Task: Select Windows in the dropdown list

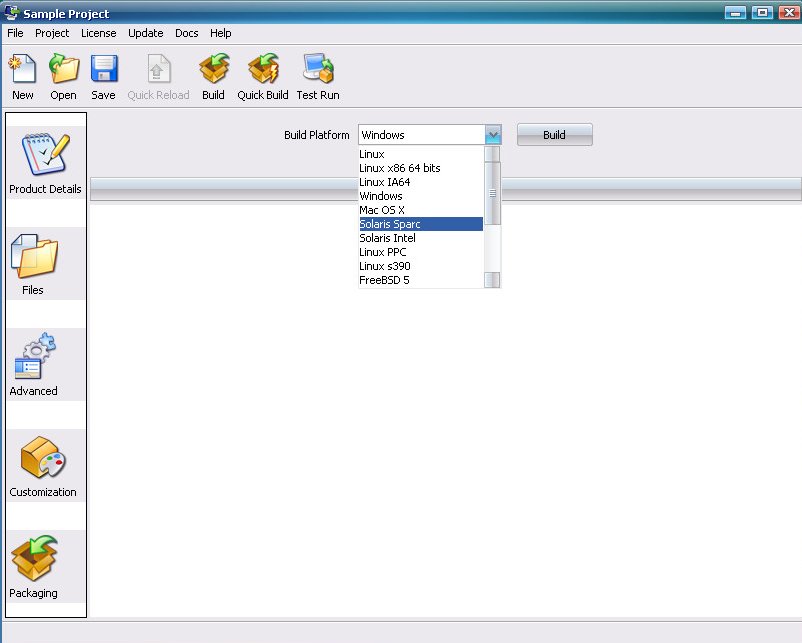Action: click(420, 196)
